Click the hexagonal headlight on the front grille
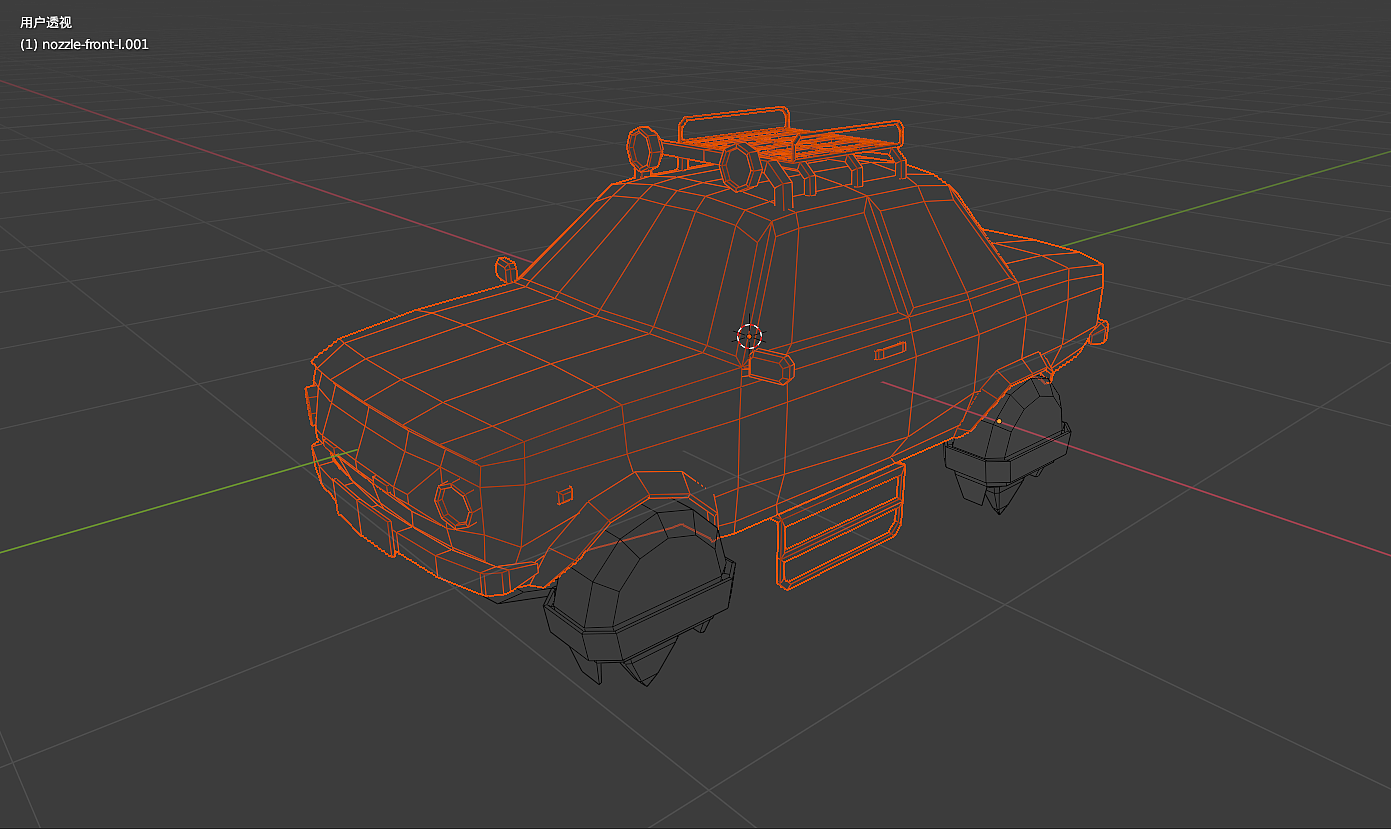This screenshot has height=829, width=1391. coord(454,504)
